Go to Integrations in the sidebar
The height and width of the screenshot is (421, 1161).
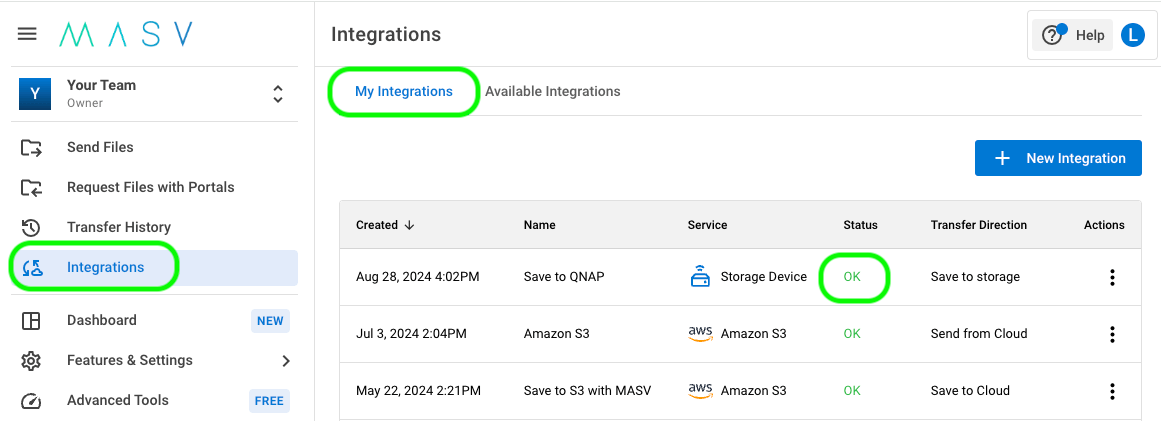105,268
